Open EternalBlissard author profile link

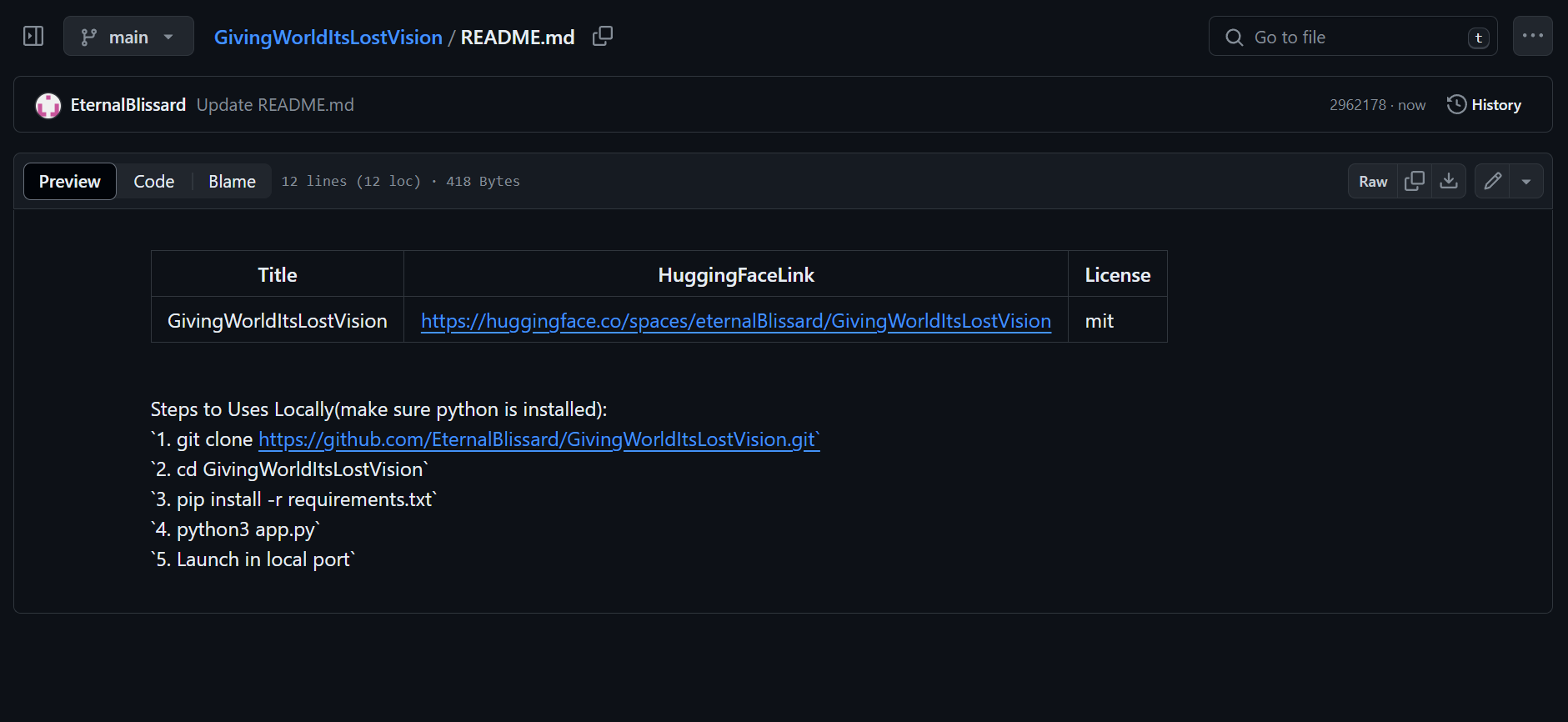point(128,105)
